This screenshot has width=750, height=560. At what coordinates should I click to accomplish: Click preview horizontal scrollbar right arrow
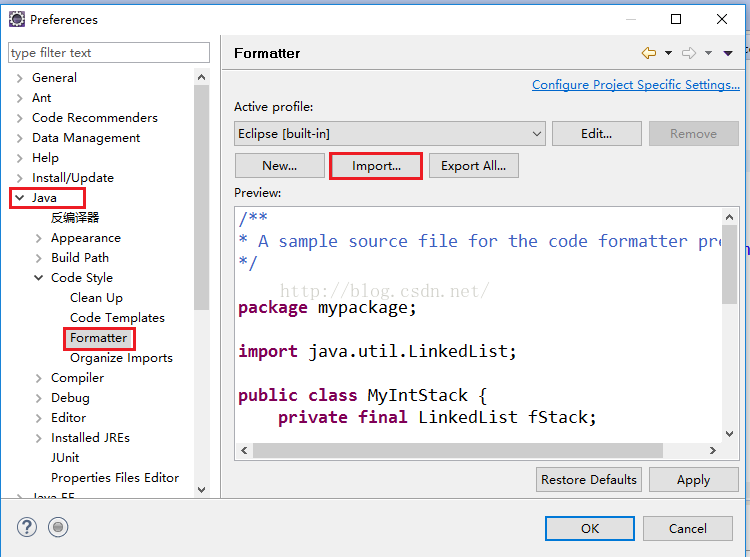(713, 450)
